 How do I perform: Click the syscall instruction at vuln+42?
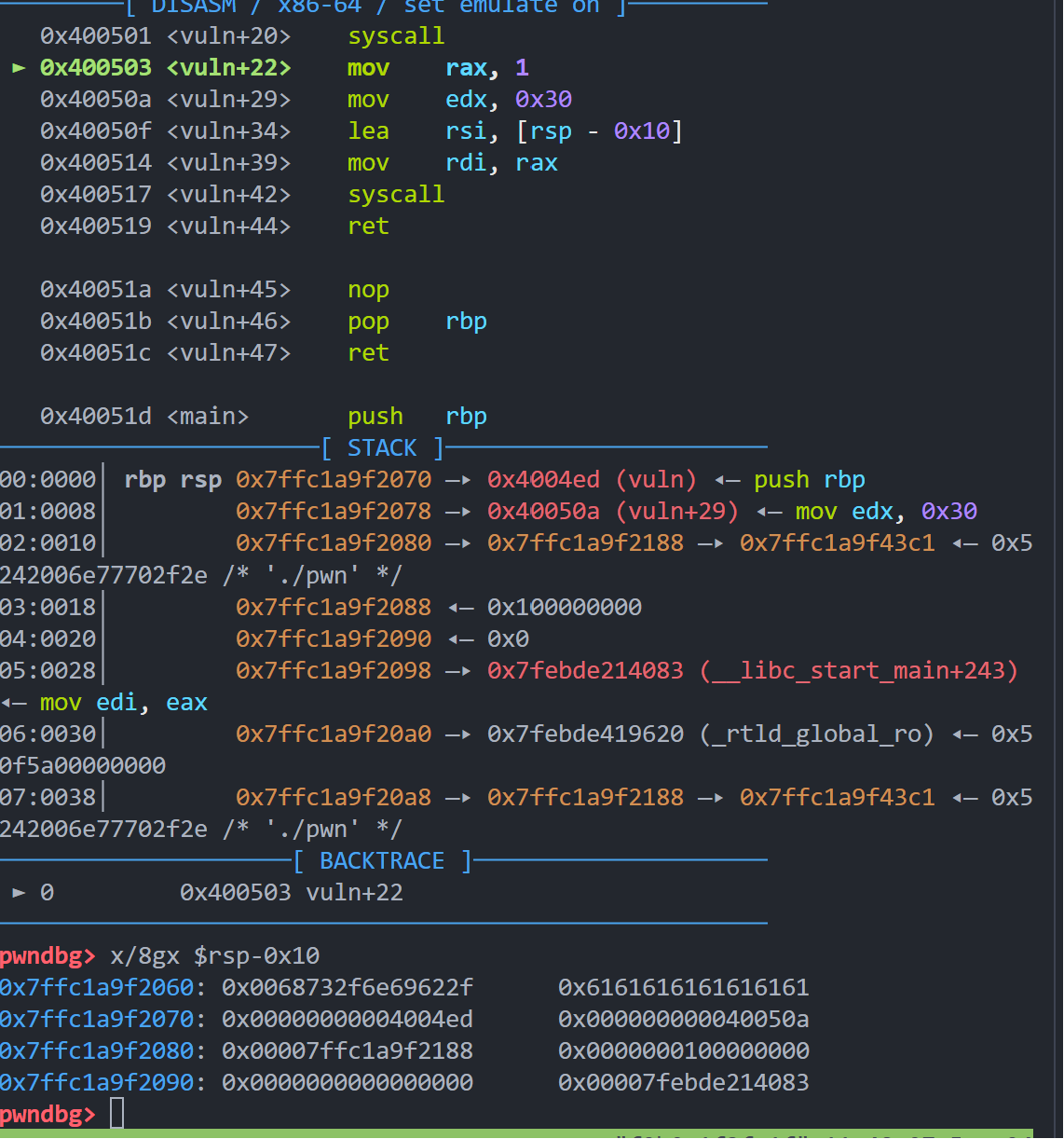pos(396,194)
